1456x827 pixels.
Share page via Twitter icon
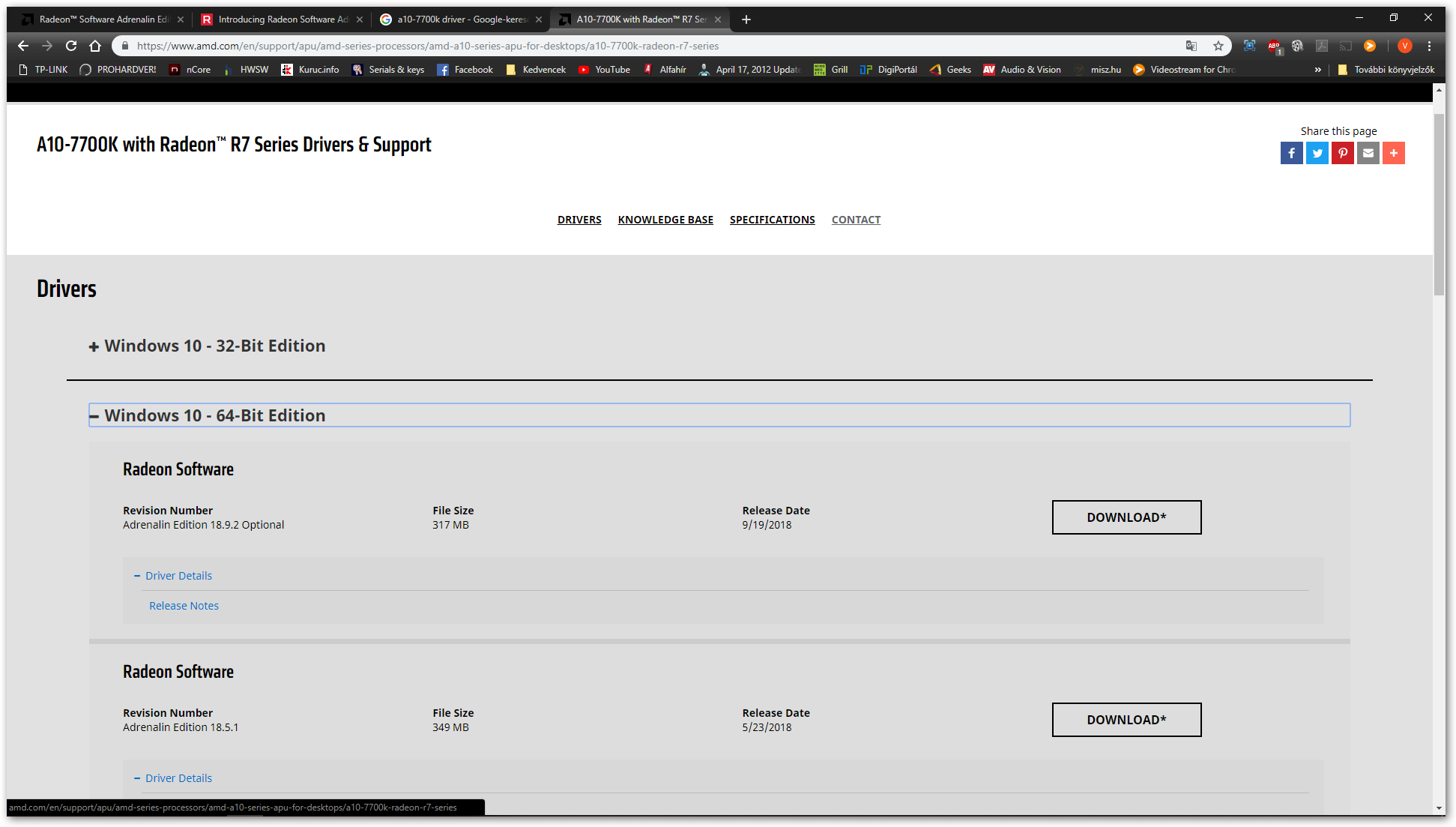tap(1317, 153)
